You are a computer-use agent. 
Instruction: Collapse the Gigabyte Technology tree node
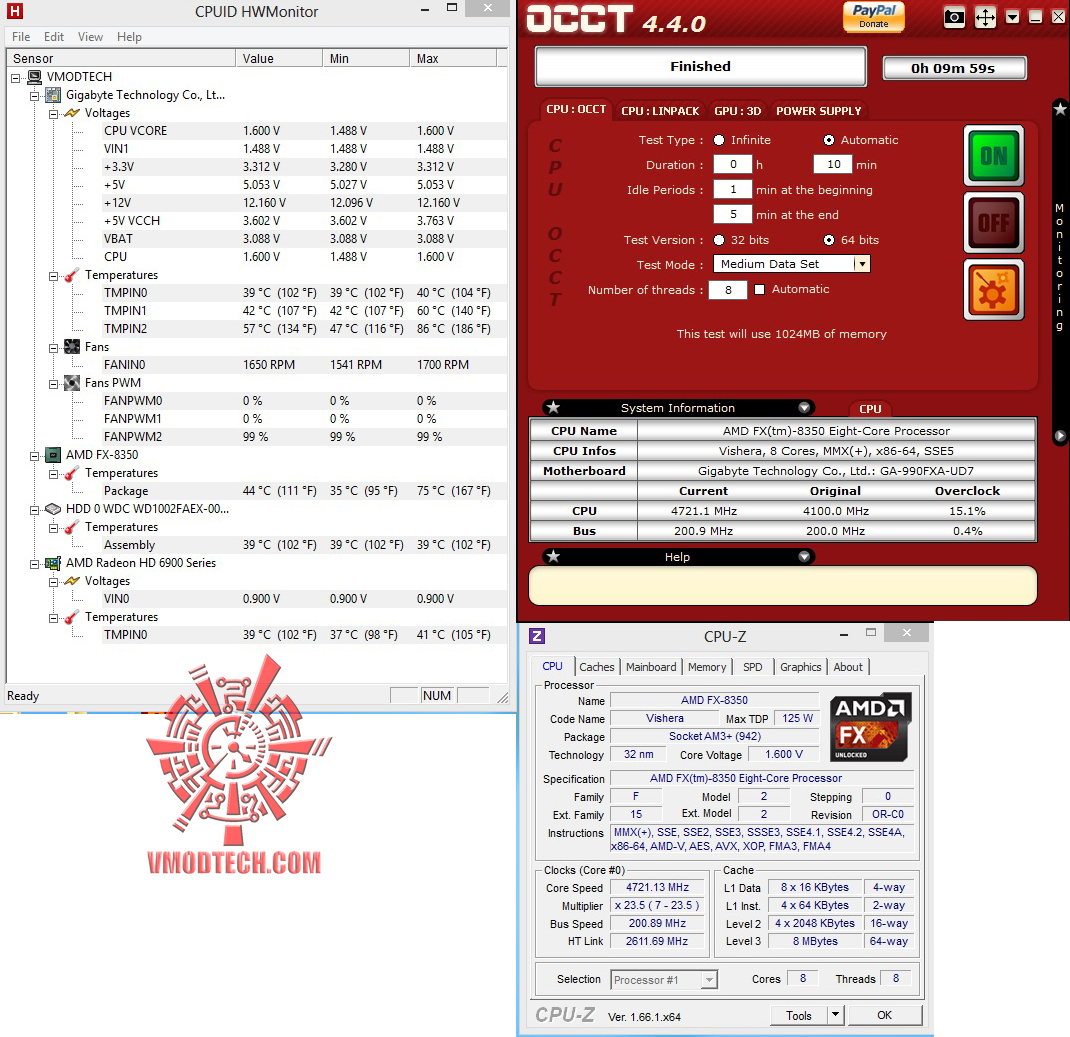pos(34,96)
